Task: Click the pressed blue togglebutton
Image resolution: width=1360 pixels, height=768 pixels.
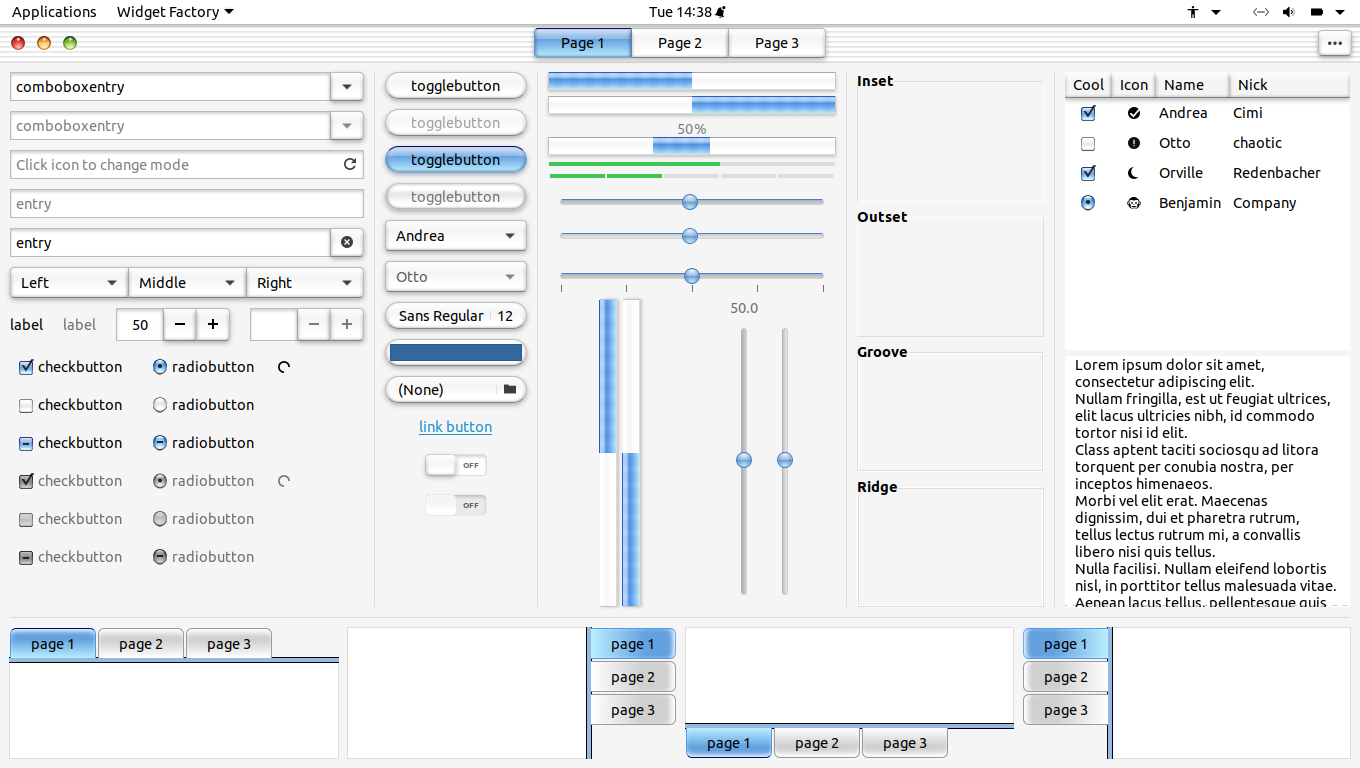Action: click(x=456, y=160)
